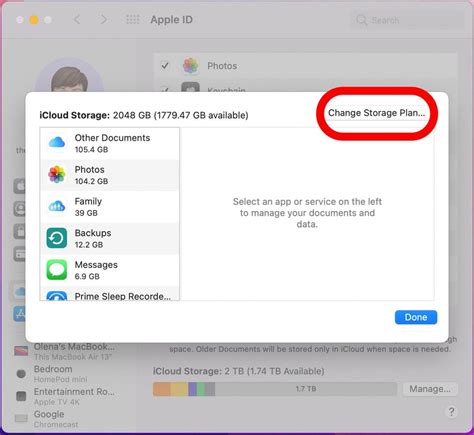Select Prime Sleep Recorder entry

[110, 294]
